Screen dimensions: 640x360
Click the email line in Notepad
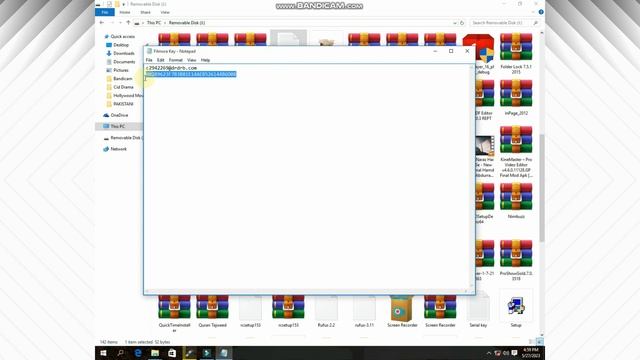point(171,68)
